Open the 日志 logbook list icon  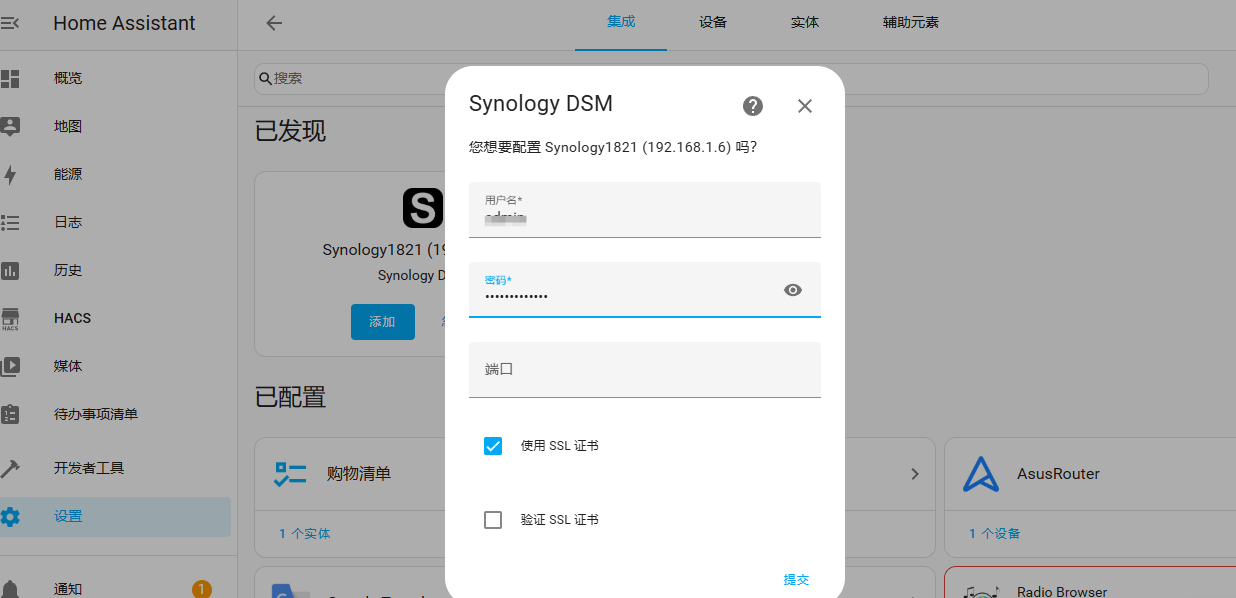[10, 222]
